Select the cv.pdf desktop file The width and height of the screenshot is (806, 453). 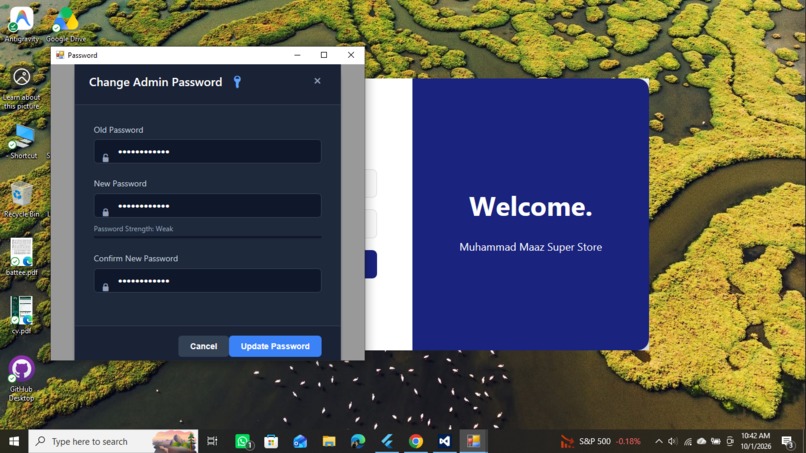click(x=22, y=315)
